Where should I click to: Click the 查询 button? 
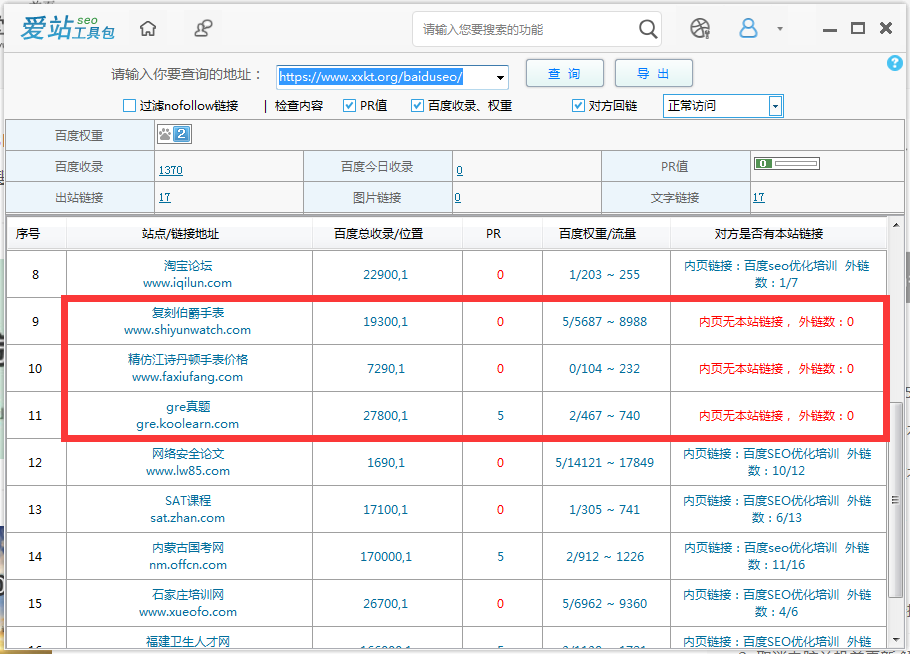click(x=565, y=74)
